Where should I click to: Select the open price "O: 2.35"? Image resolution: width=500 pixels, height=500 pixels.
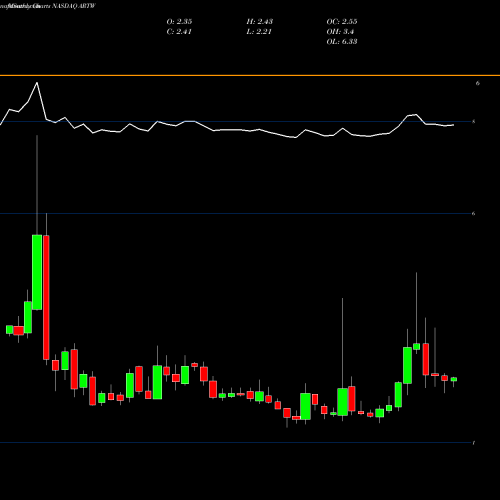pos(179,22)
